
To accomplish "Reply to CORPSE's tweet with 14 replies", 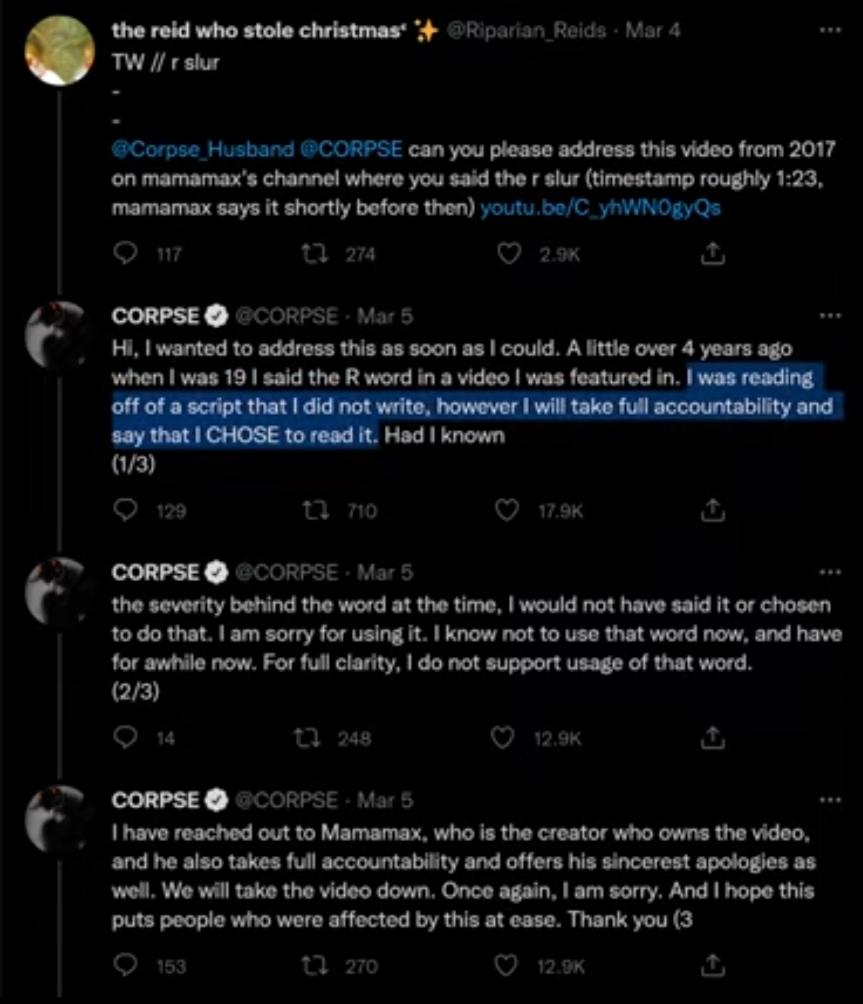I will tap(125, 738).
